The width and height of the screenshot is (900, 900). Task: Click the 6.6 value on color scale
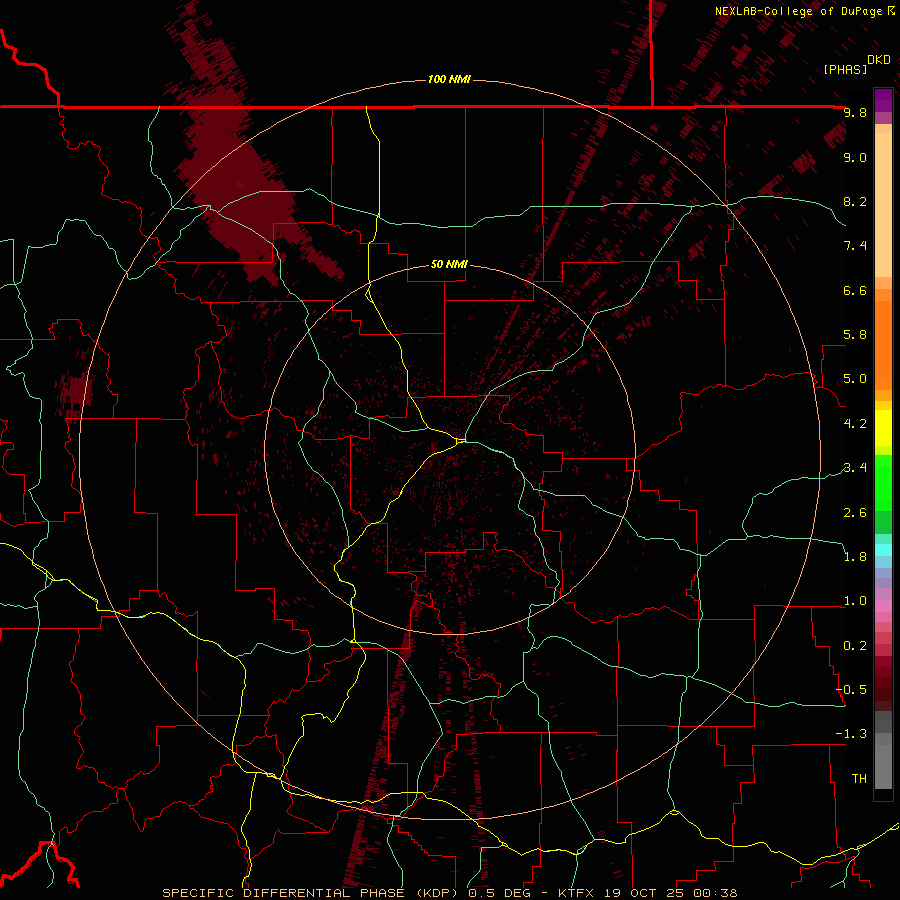pos(855,290)
